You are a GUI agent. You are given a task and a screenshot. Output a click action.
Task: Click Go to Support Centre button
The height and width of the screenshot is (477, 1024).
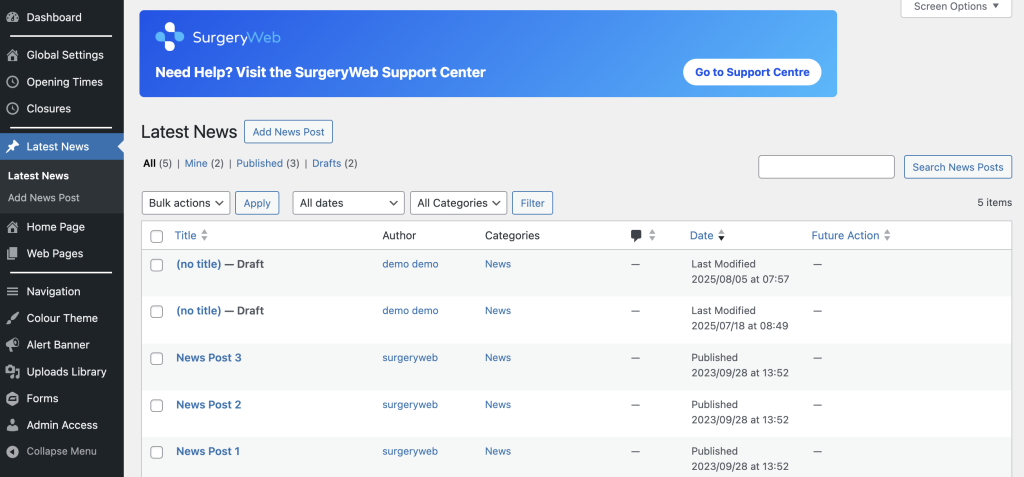coord(752,73)
